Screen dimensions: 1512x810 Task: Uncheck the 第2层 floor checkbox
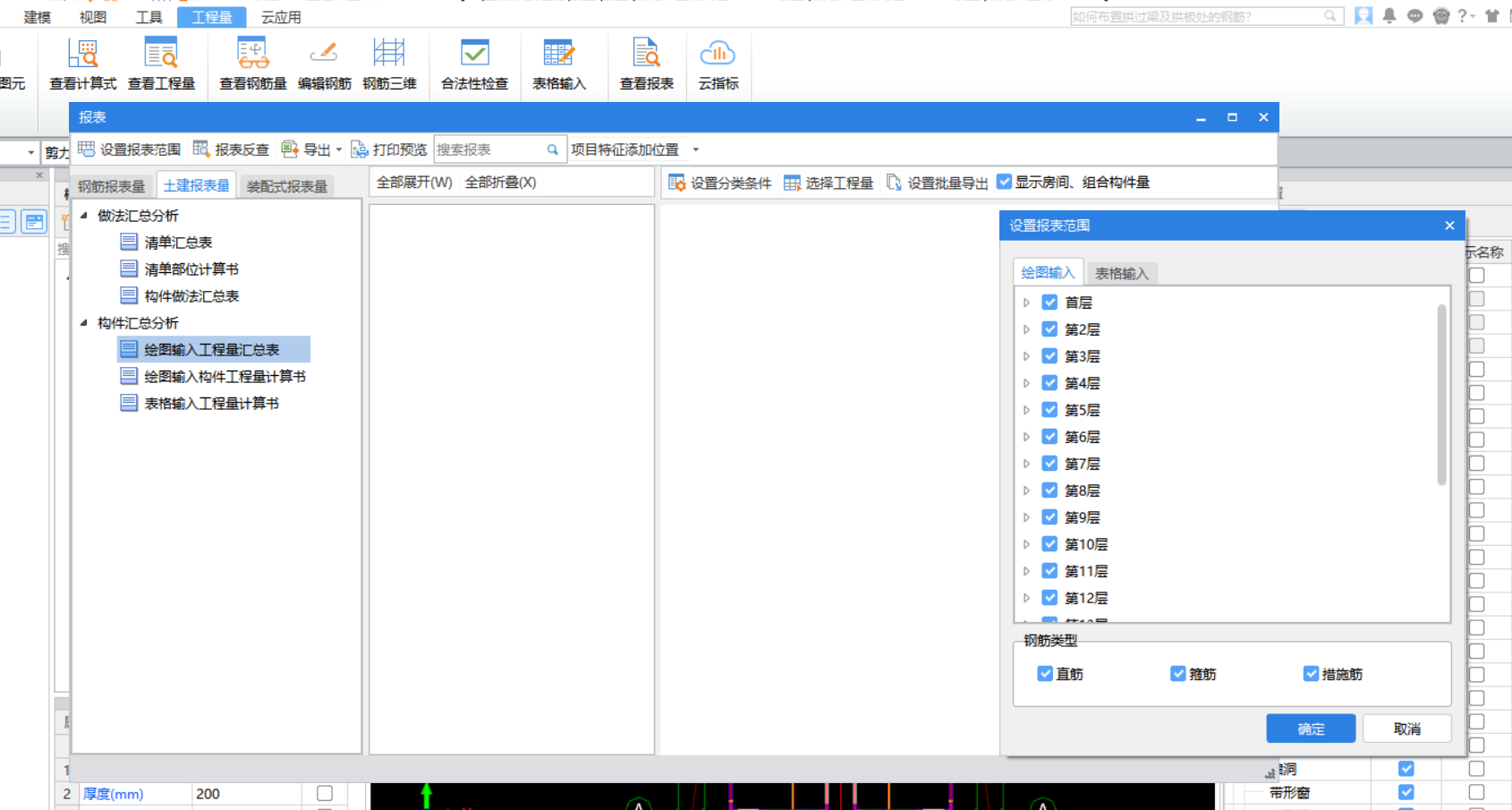pos(1050,329)
